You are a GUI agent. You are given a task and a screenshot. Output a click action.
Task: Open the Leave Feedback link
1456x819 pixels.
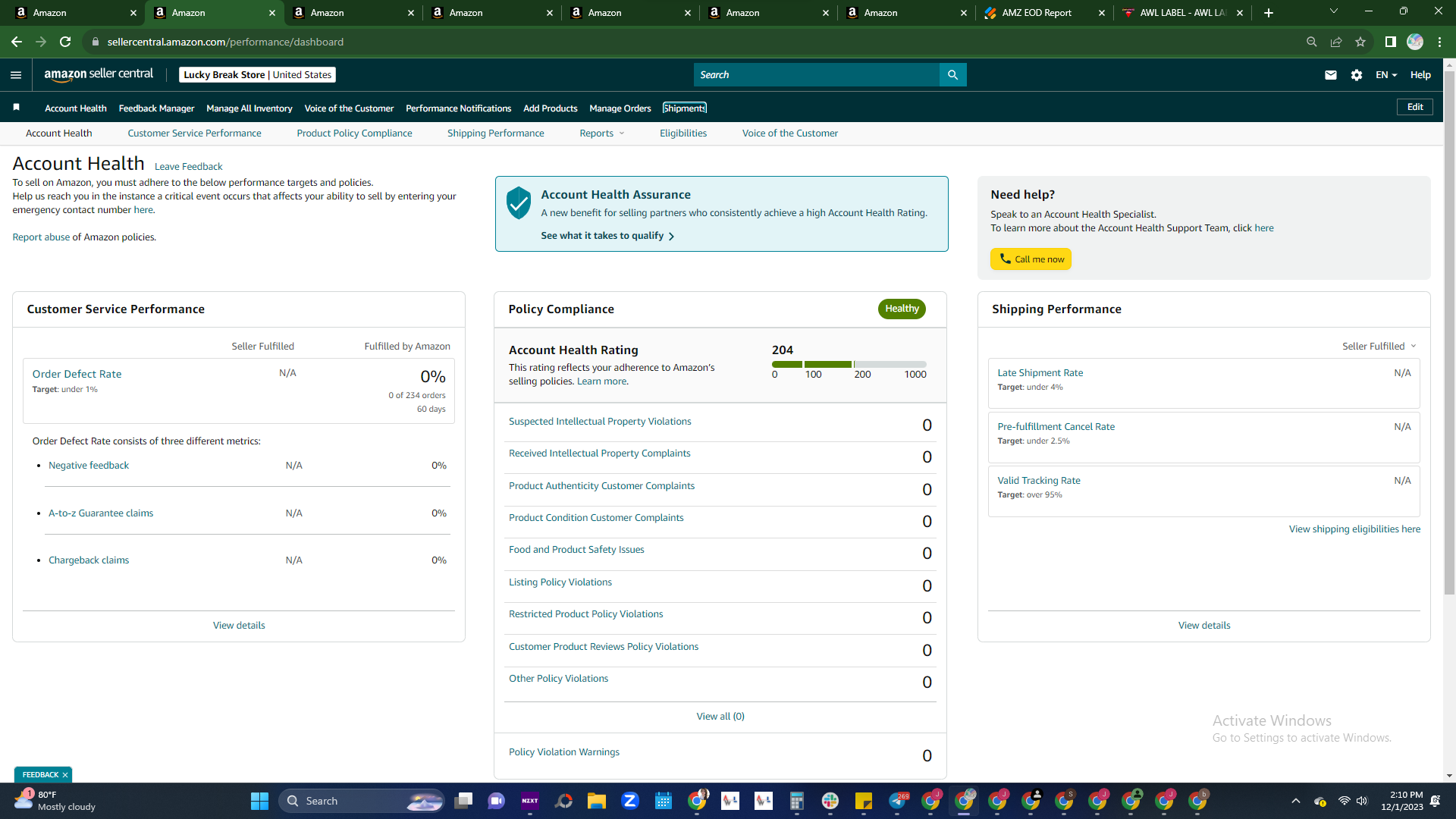coord(188,167)
